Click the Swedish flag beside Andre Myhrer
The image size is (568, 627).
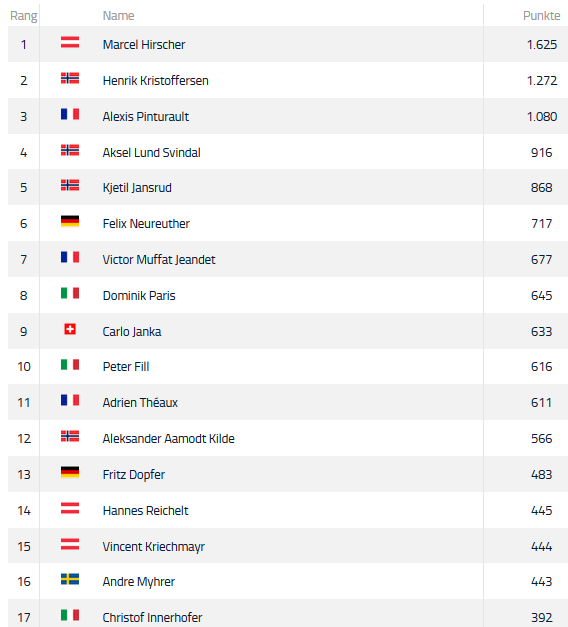pos(70,579)
